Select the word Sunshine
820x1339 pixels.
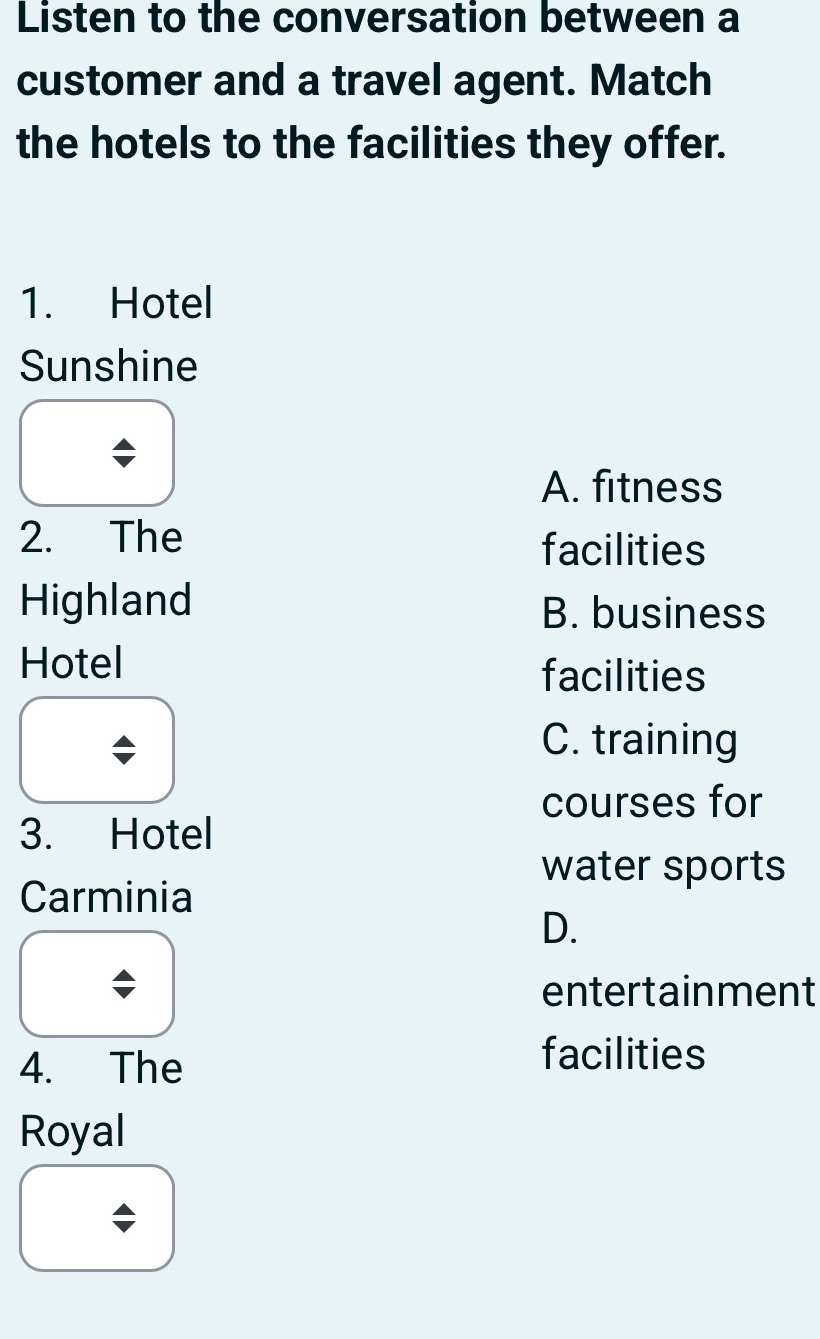point(109,366)
